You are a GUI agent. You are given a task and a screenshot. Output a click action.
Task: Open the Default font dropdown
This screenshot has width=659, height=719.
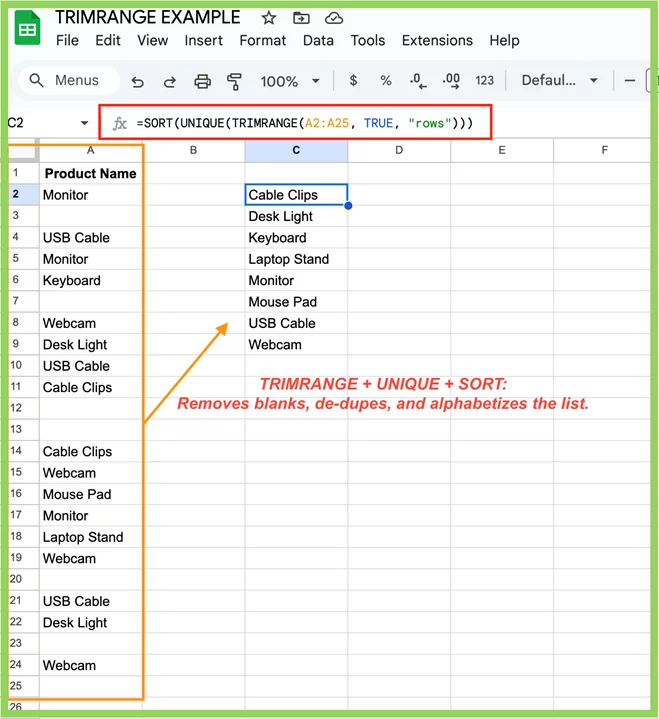point(559,81)
